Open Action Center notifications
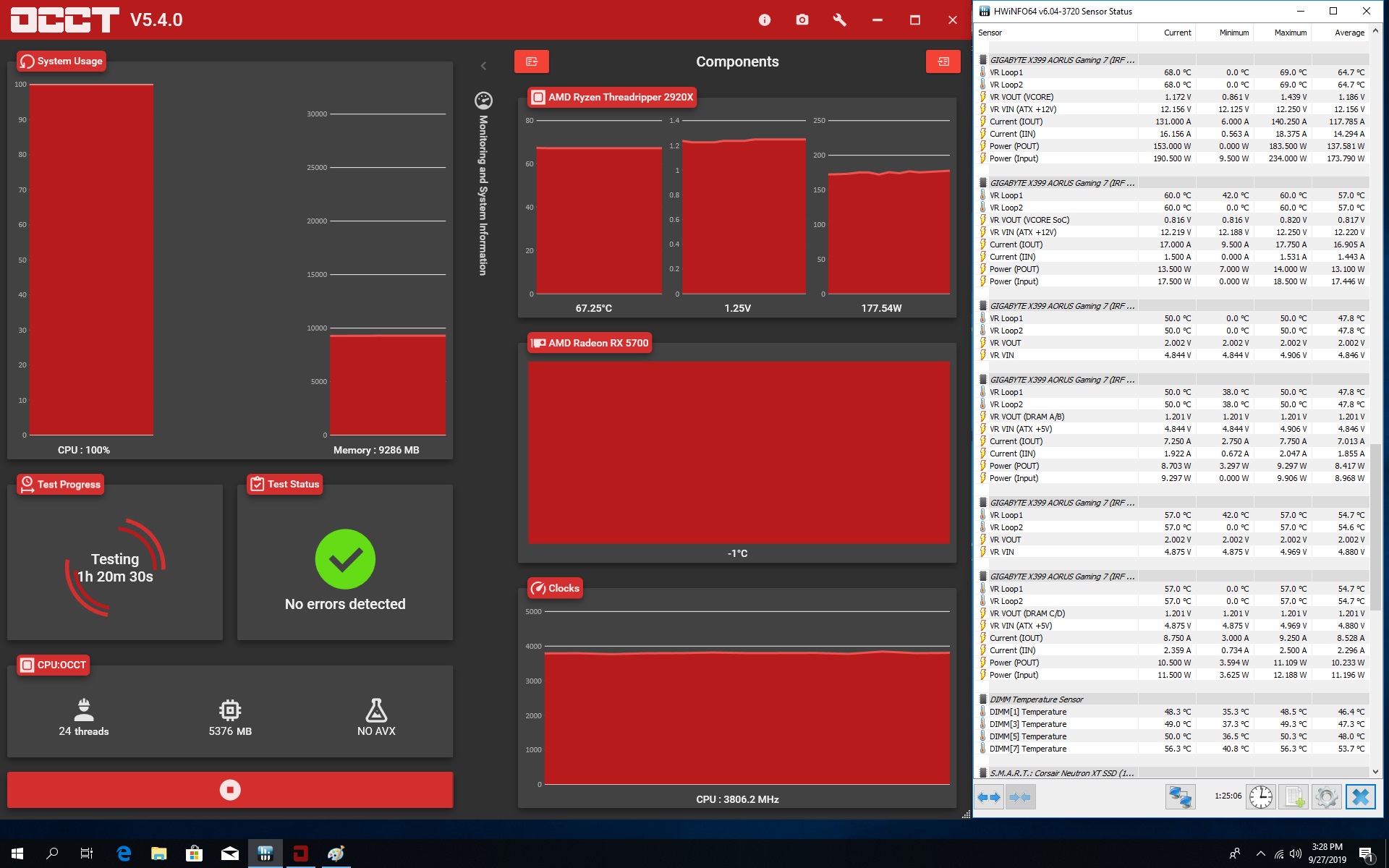The image size is (1389, 868). pos(1366,854)
